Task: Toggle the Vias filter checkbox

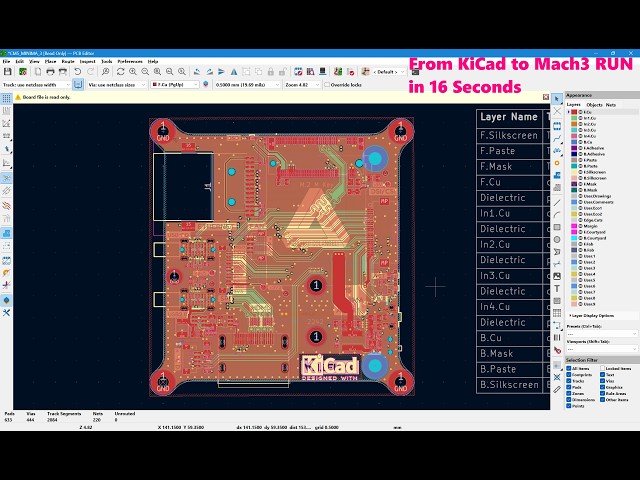Action: (x=602, y=381)
